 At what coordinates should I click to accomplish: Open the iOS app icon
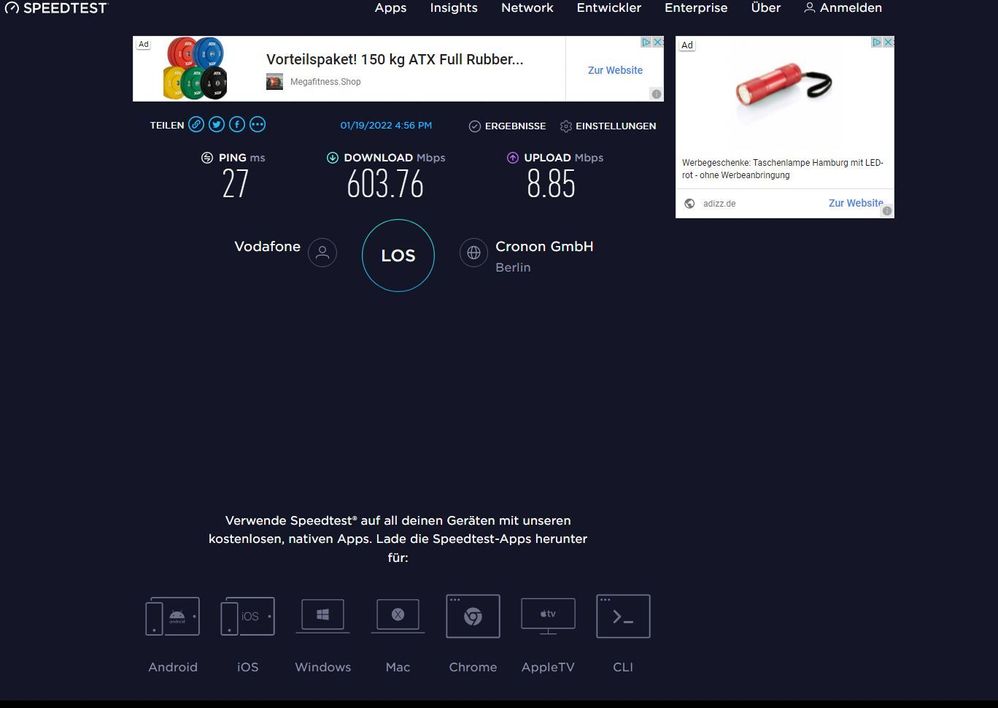point(248,616)
